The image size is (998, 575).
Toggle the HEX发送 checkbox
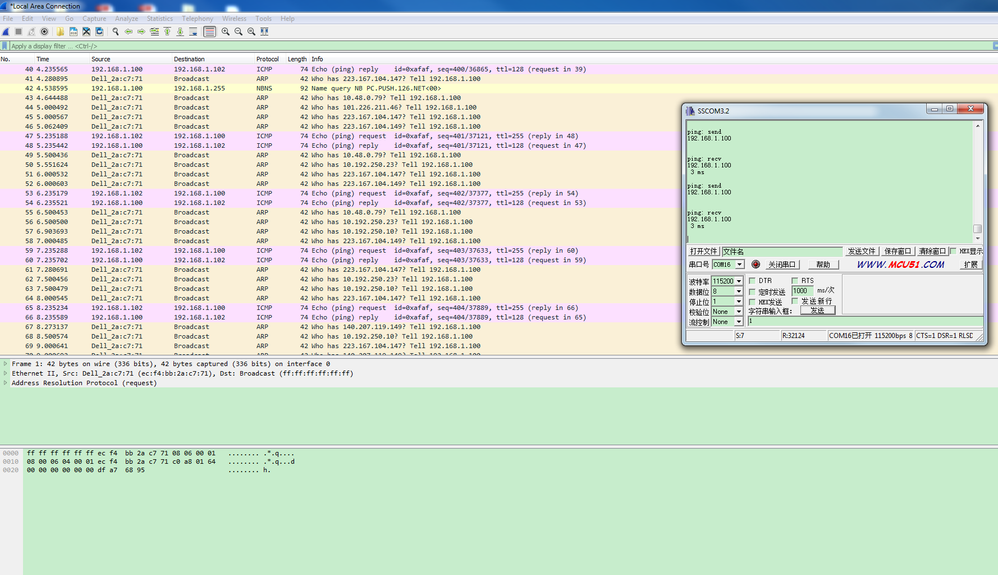[752, 302]
